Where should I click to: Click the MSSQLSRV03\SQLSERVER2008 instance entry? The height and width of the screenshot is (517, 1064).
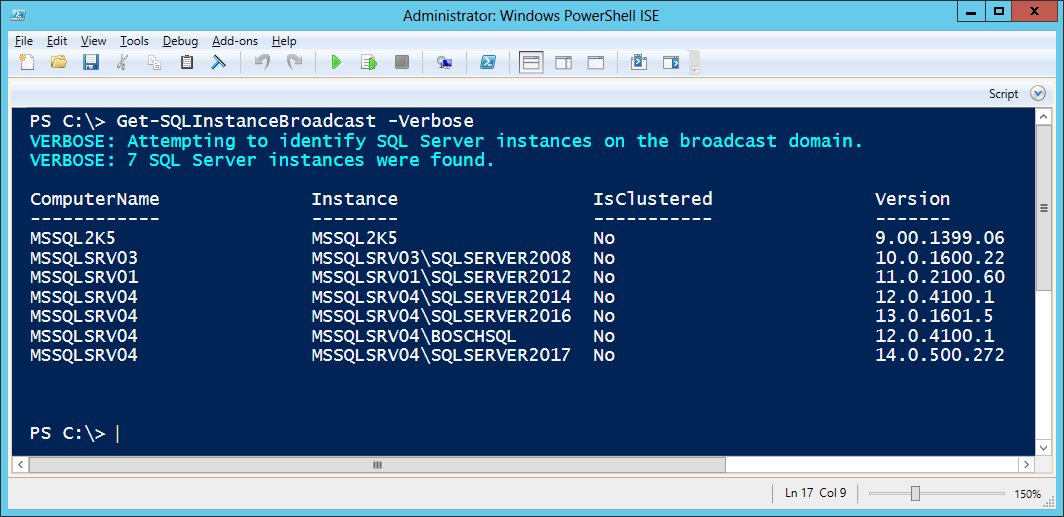441,258
